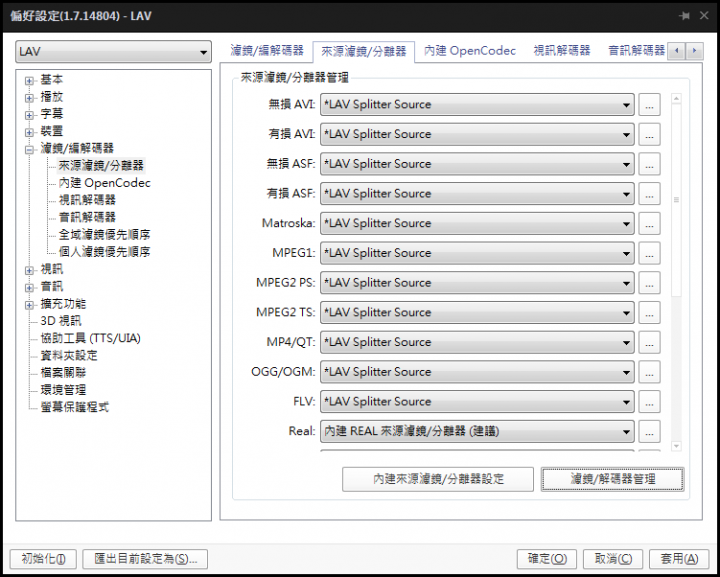Open the MP4/QT splitter dropdown
720x577 pixels.
click(477, 342)
